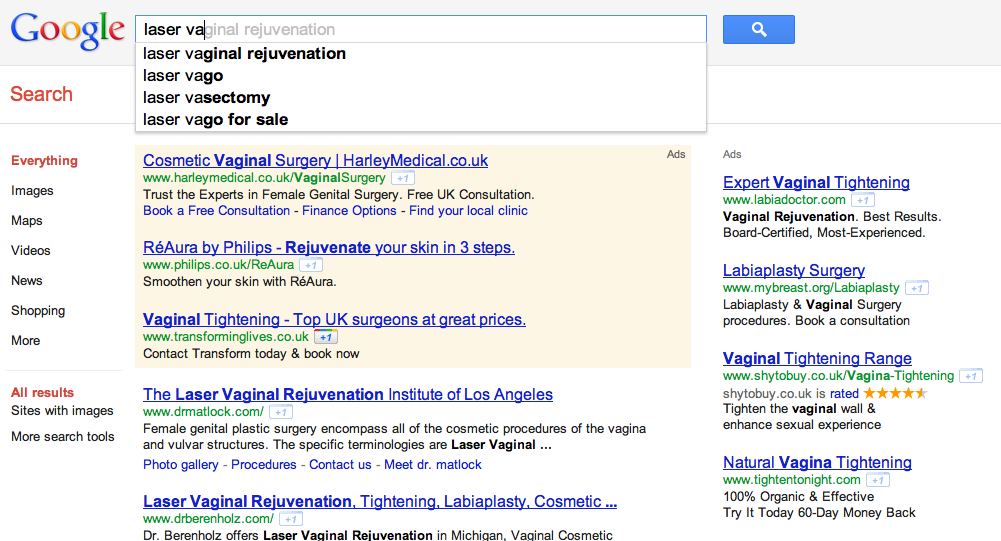Click +1 button beside mybreast.org/Labiaplasty
Screen dimensions: 1001x541
click(917, 288)
